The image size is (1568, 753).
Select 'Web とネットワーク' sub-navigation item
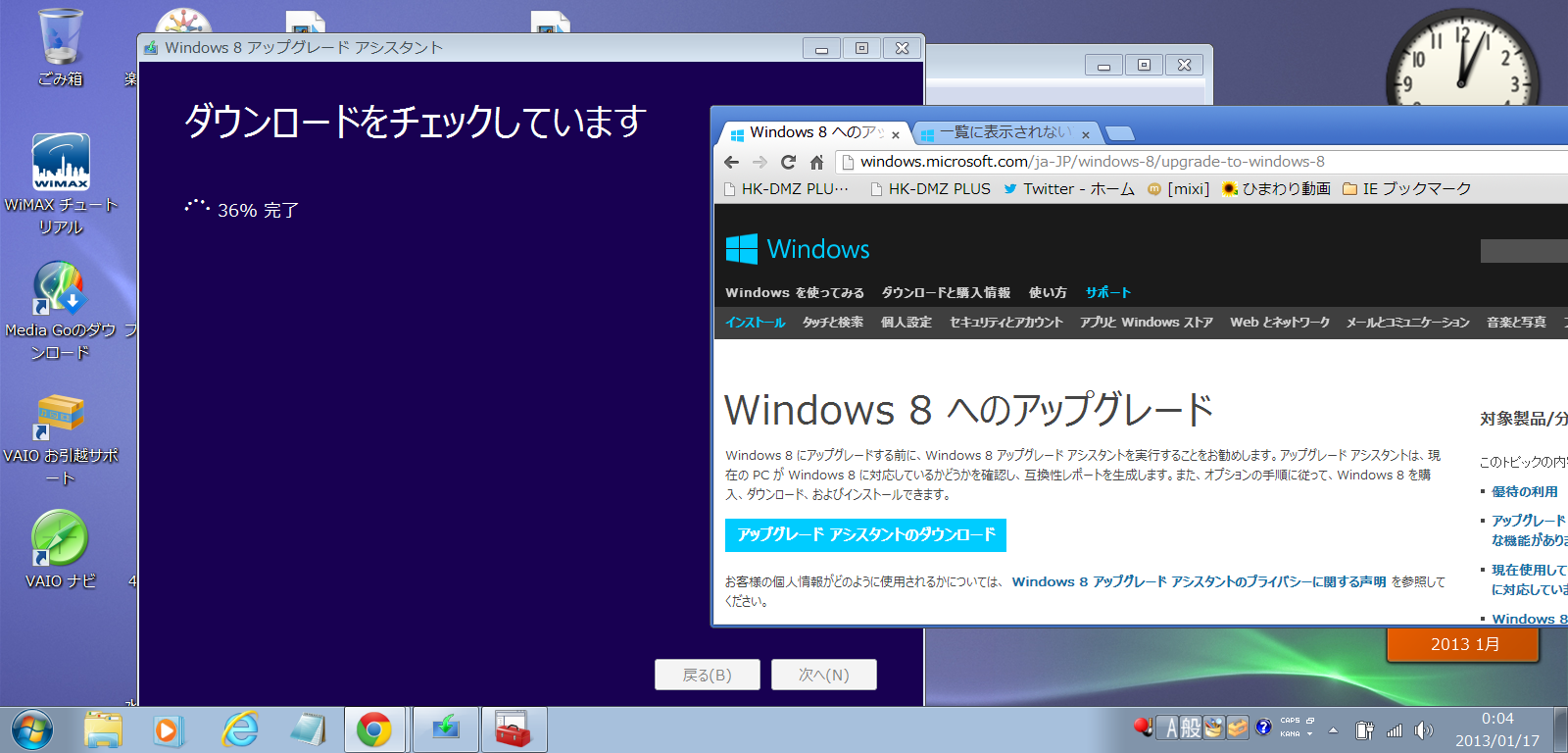pos(1280,322)
